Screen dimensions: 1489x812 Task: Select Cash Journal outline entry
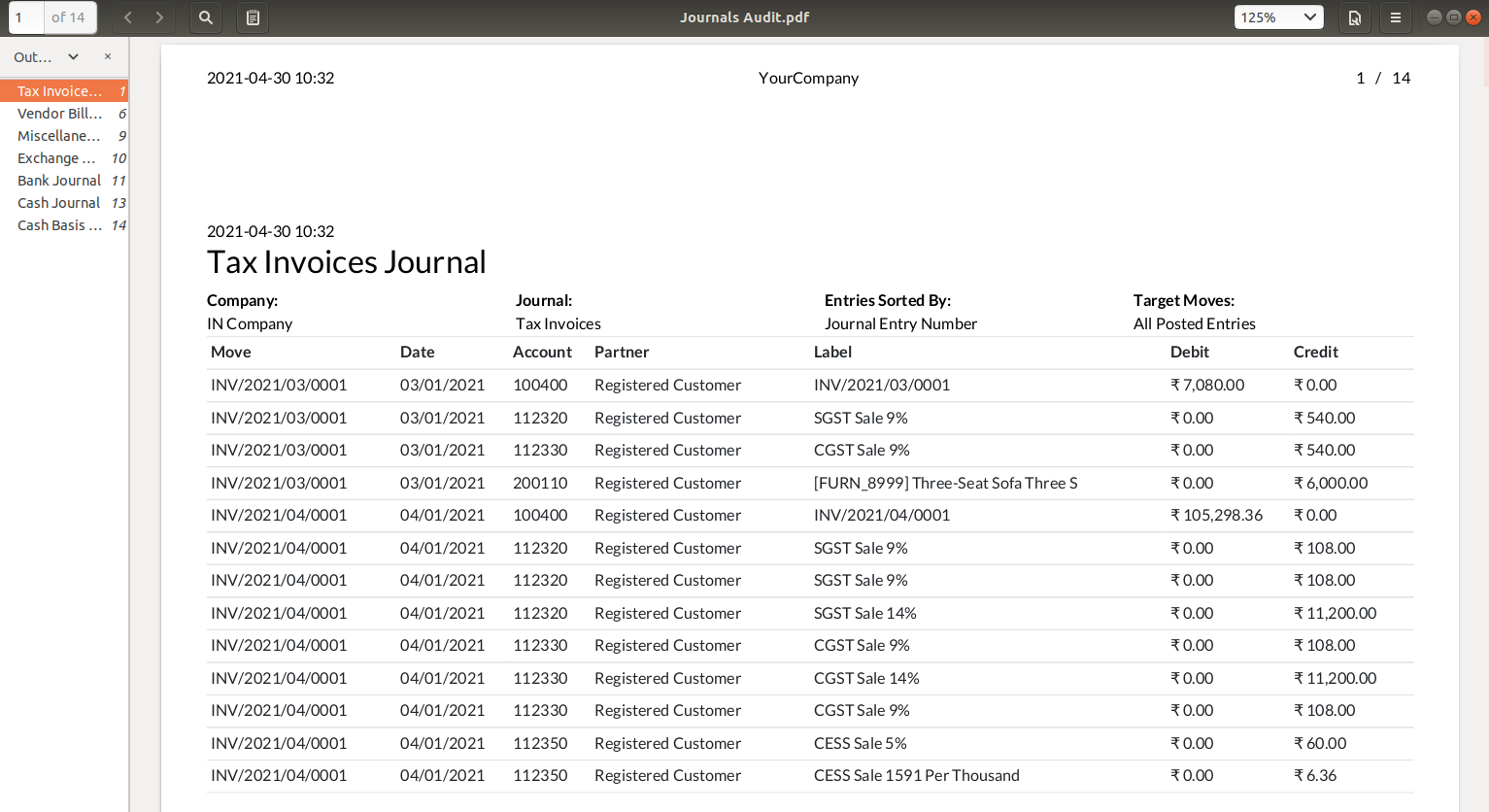[59, 203]
